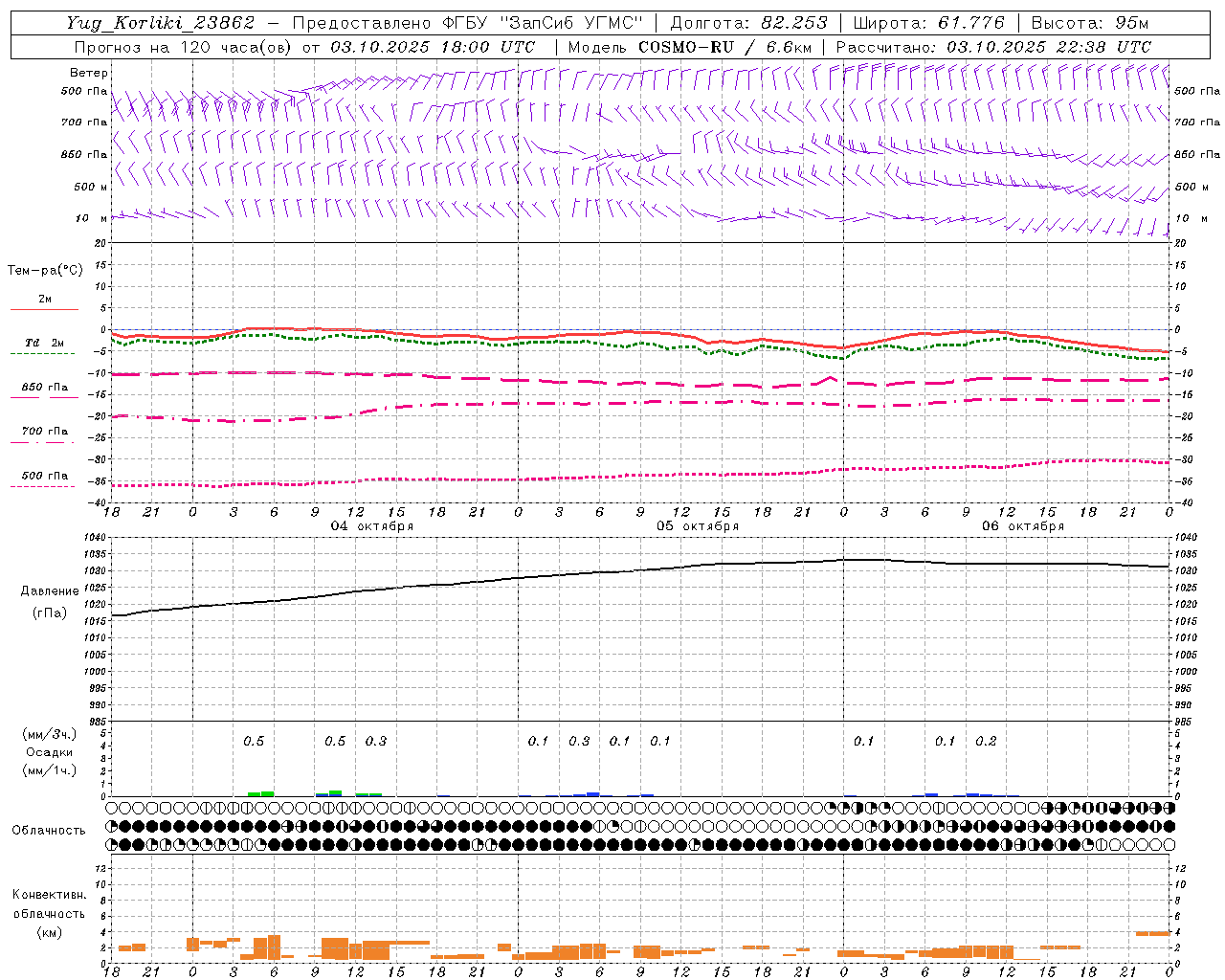1225x980 pixels.
Task: Click the Тем-ра(°C) panel label
Action: point(45,271)
